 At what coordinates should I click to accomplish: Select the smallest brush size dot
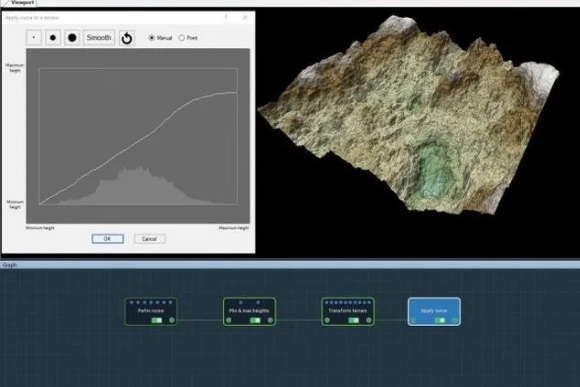[34, 38]
